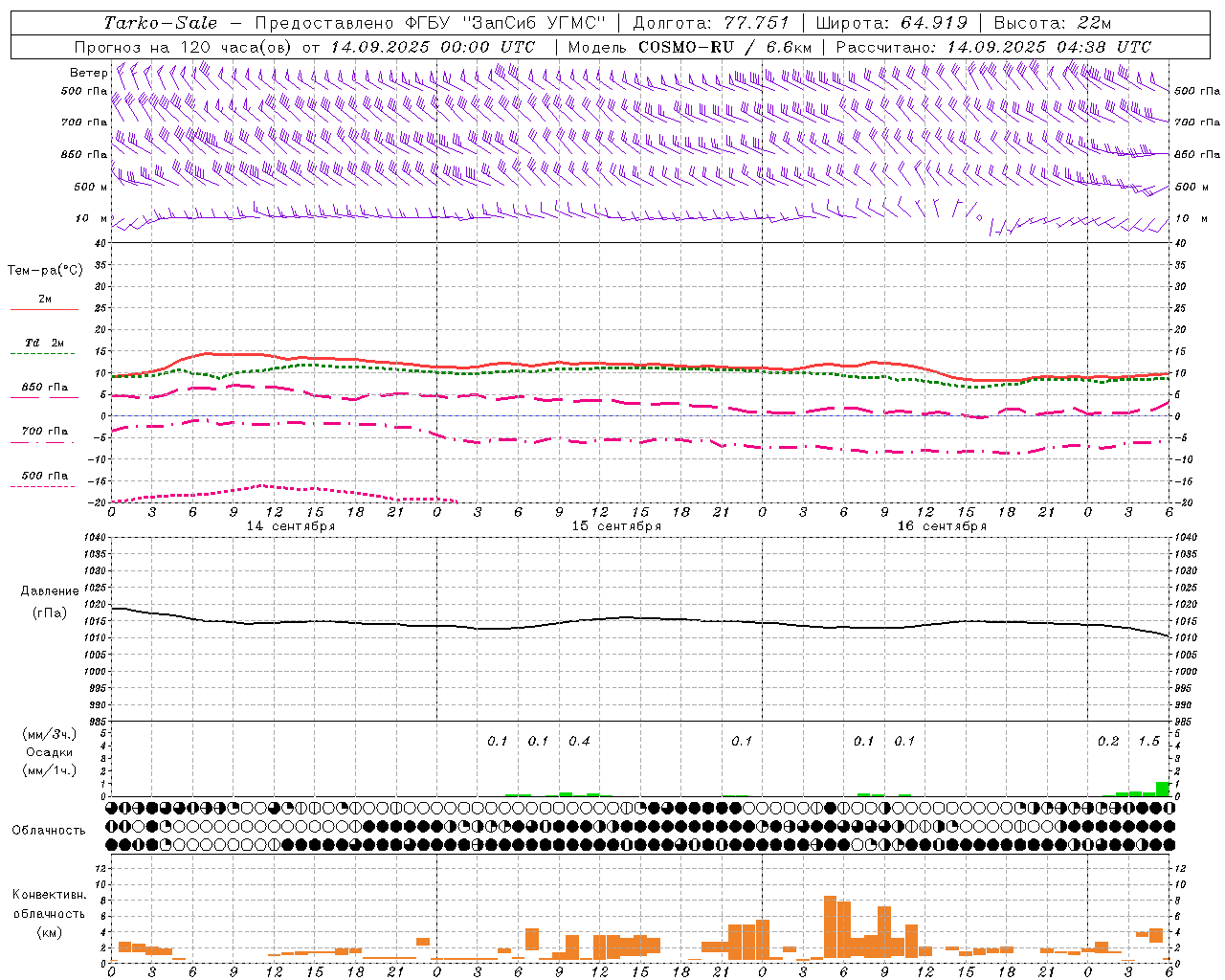
Task: Click the Tarko-Sale station title
Action: (160, 23)
